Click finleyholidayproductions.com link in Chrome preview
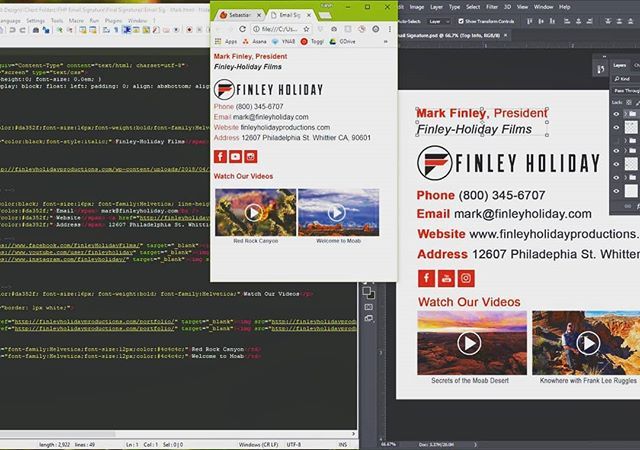 tap(285, 127)
